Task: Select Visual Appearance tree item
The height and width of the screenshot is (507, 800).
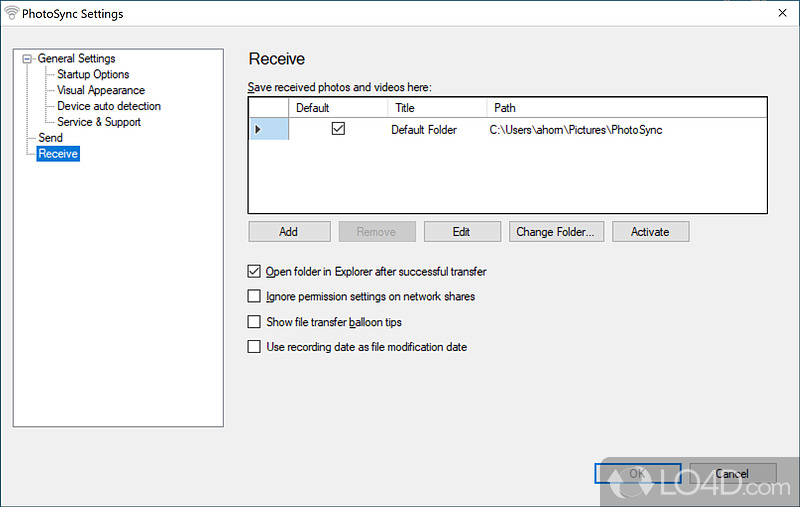Action: point(101,90)
